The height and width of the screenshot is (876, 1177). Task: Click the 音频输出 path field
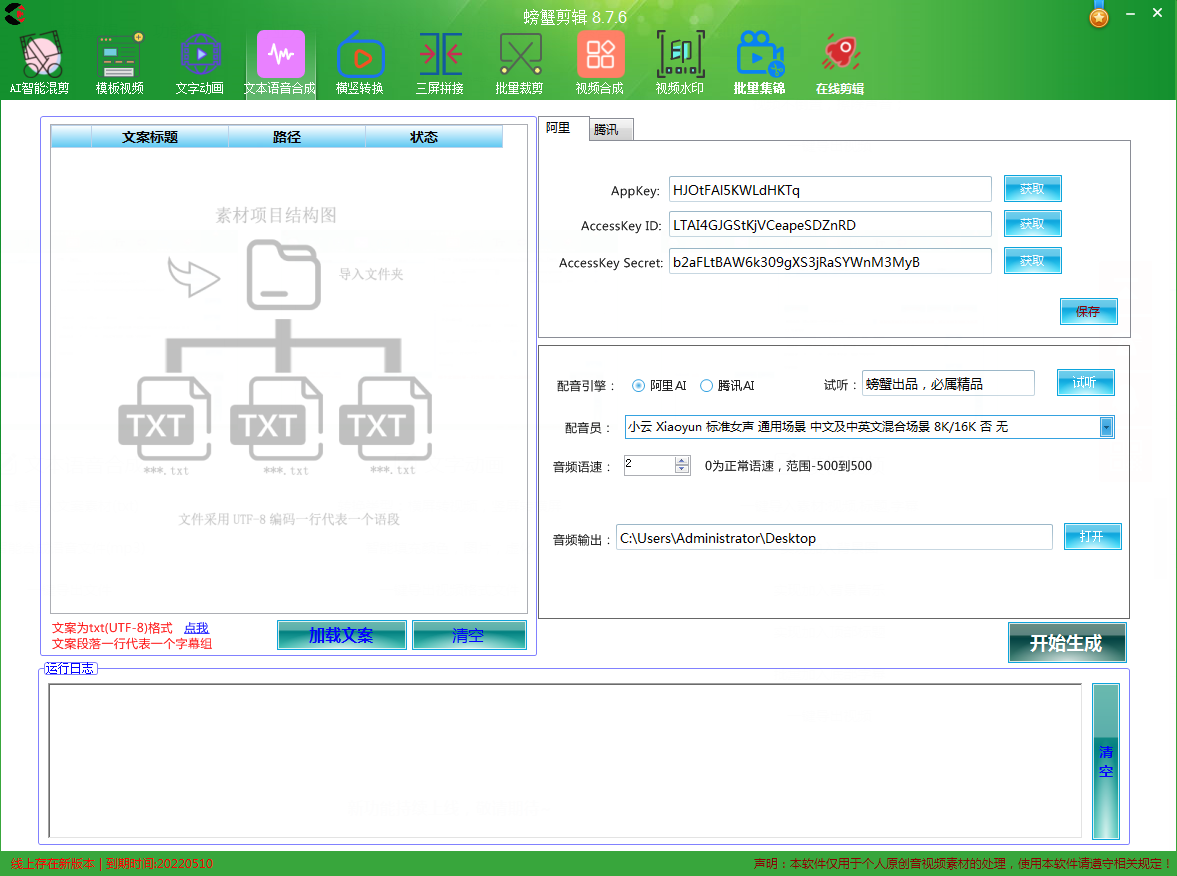834,538
